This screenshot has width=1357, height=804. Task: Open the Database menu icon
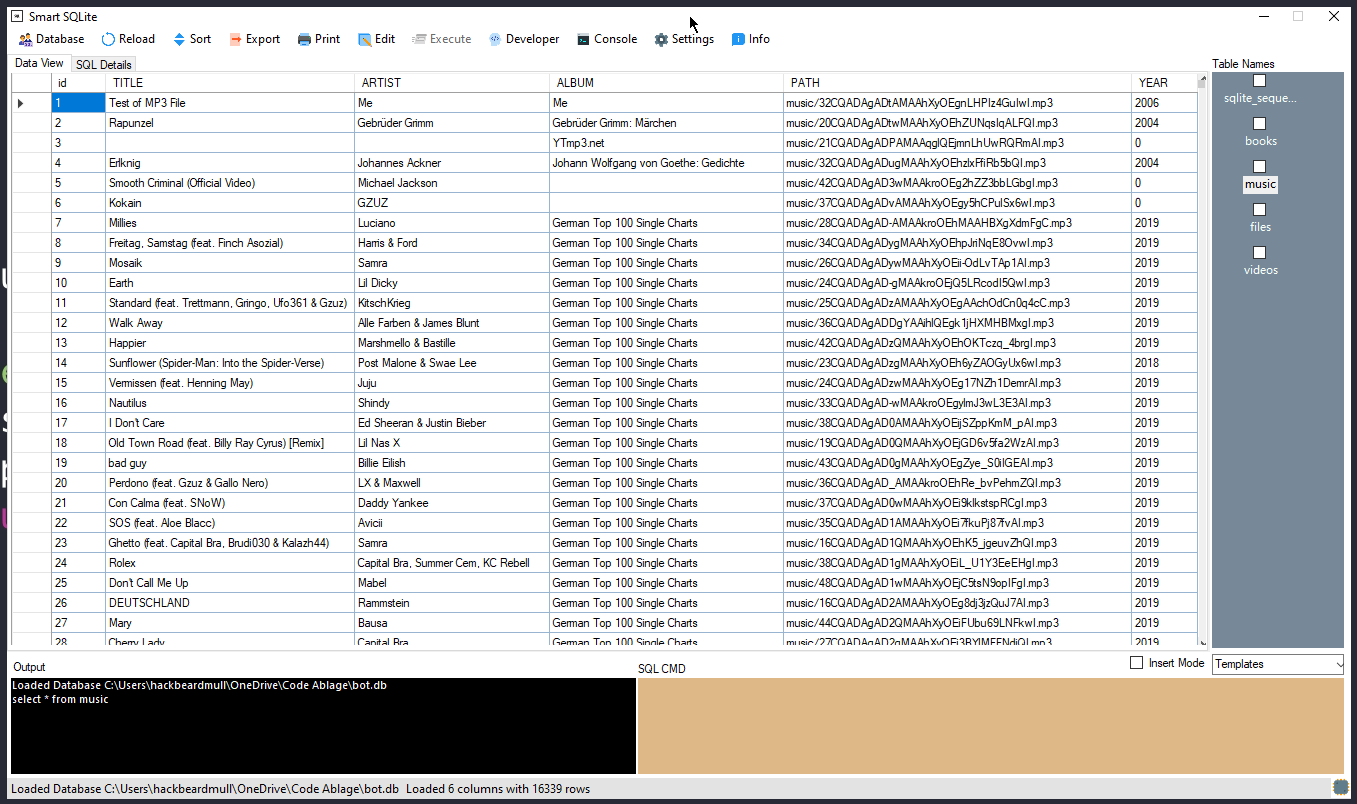[x=25, y=39]
